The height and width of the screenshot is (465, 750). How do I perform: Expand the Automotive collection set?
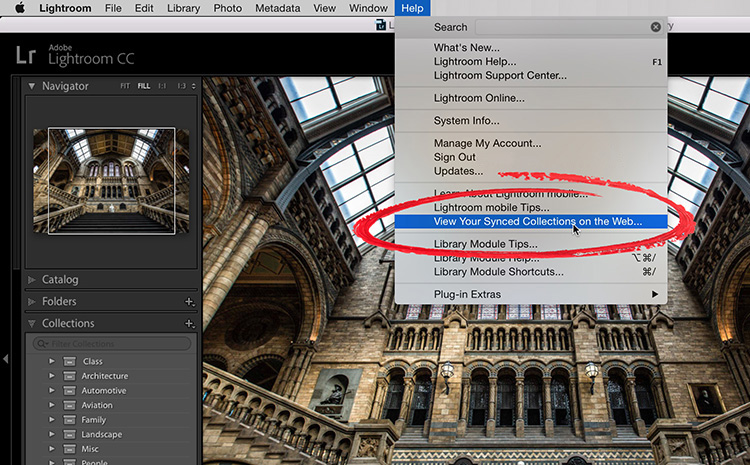[x=52, y=390]
